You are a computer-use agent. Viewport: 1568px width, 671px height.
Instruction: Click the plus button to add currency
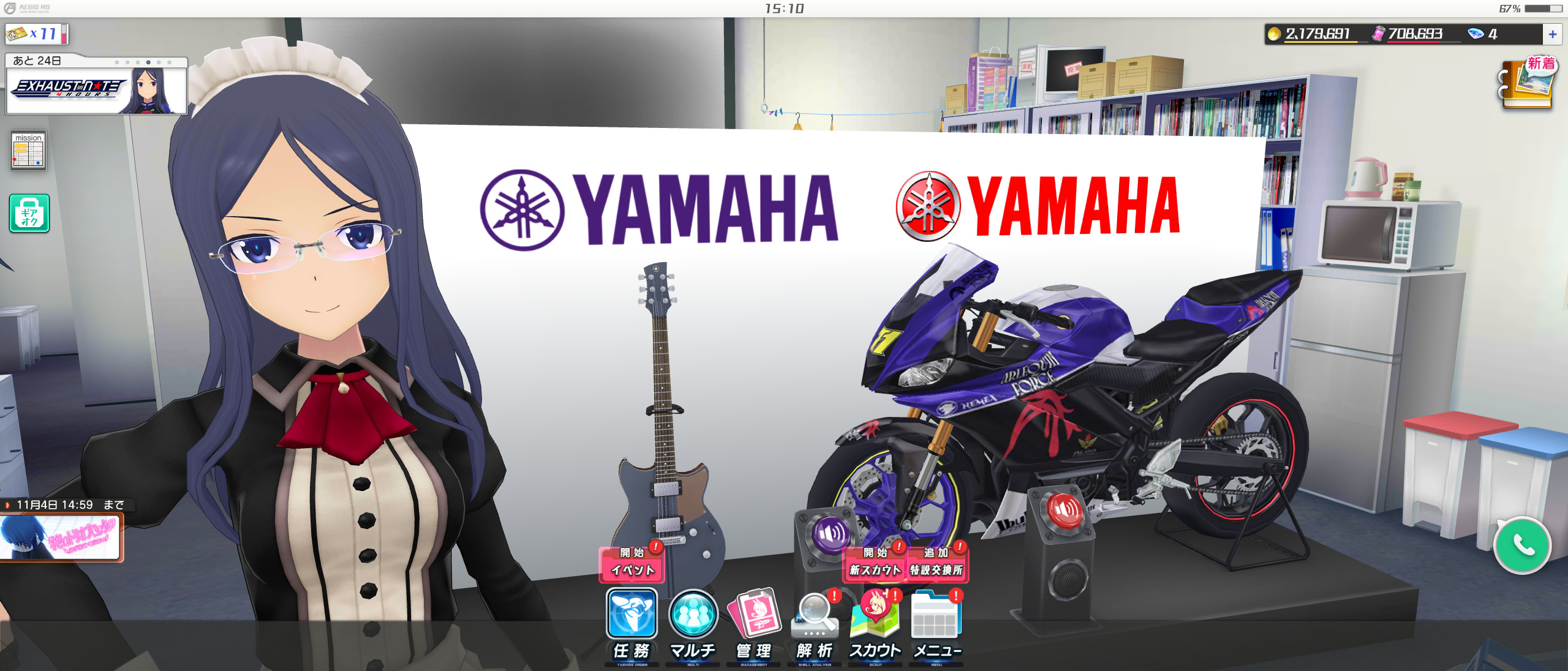(x=1553, y=34)
